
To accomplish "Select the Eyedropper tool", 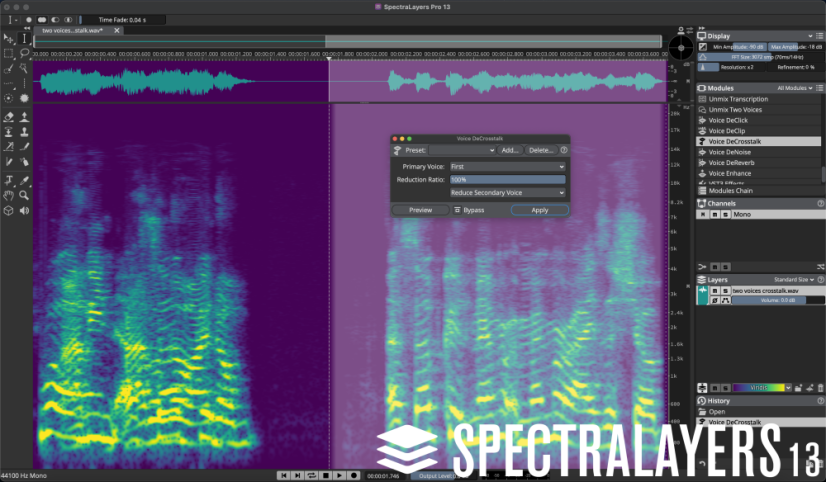I will point(24,181).
